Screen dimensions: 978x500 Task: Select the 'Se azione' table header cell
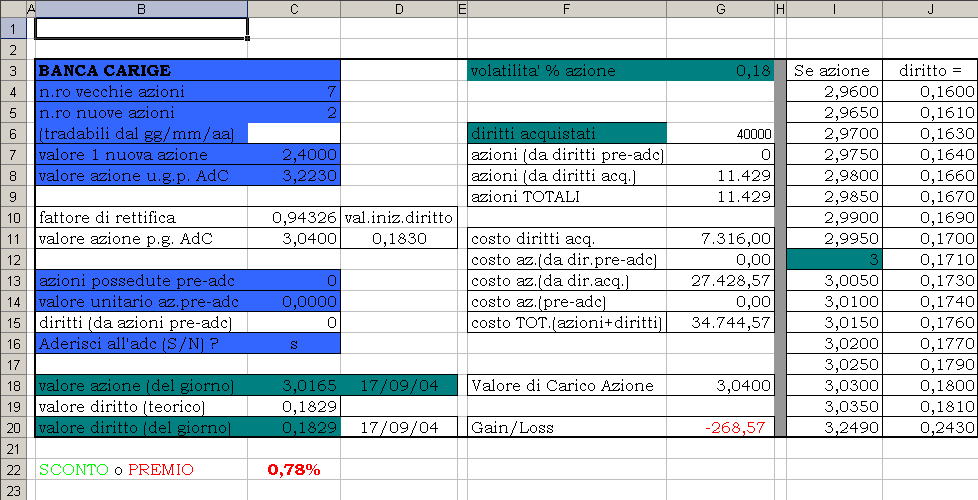point(835,71)
